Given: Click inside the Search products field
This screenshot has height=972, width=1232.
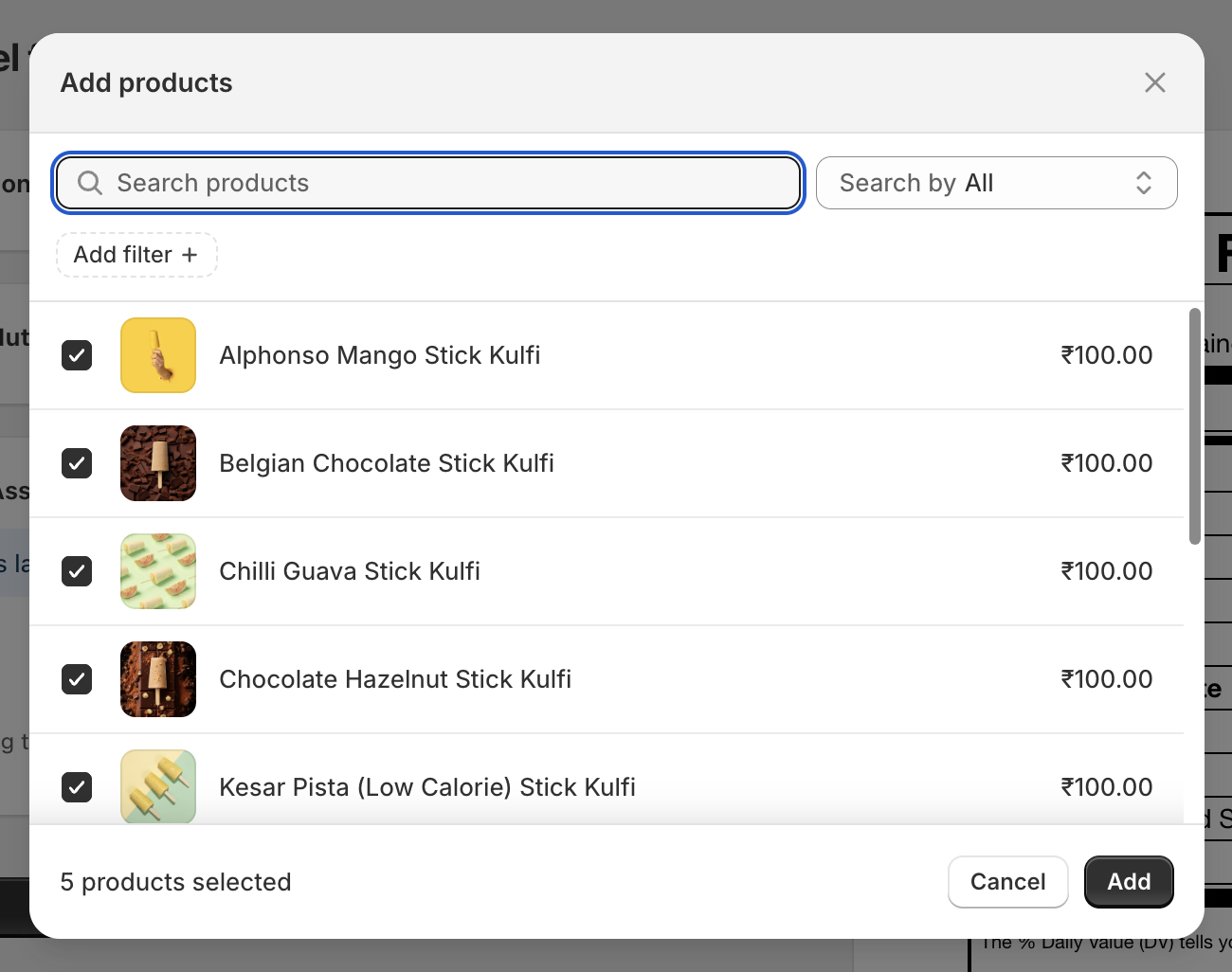Looking at the screenshot, I should click(x=426, y=182).
